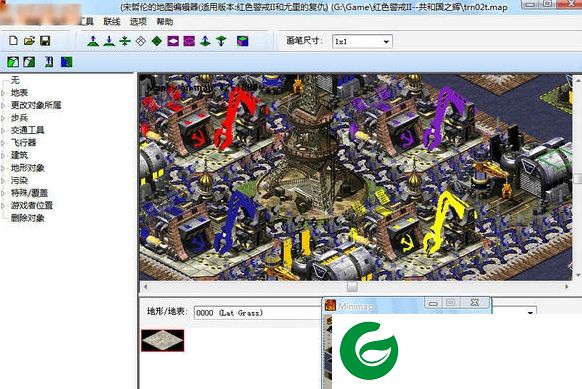
Task: Click the cliff tool icon in second toolbar
Action: [x=49, y=62]
